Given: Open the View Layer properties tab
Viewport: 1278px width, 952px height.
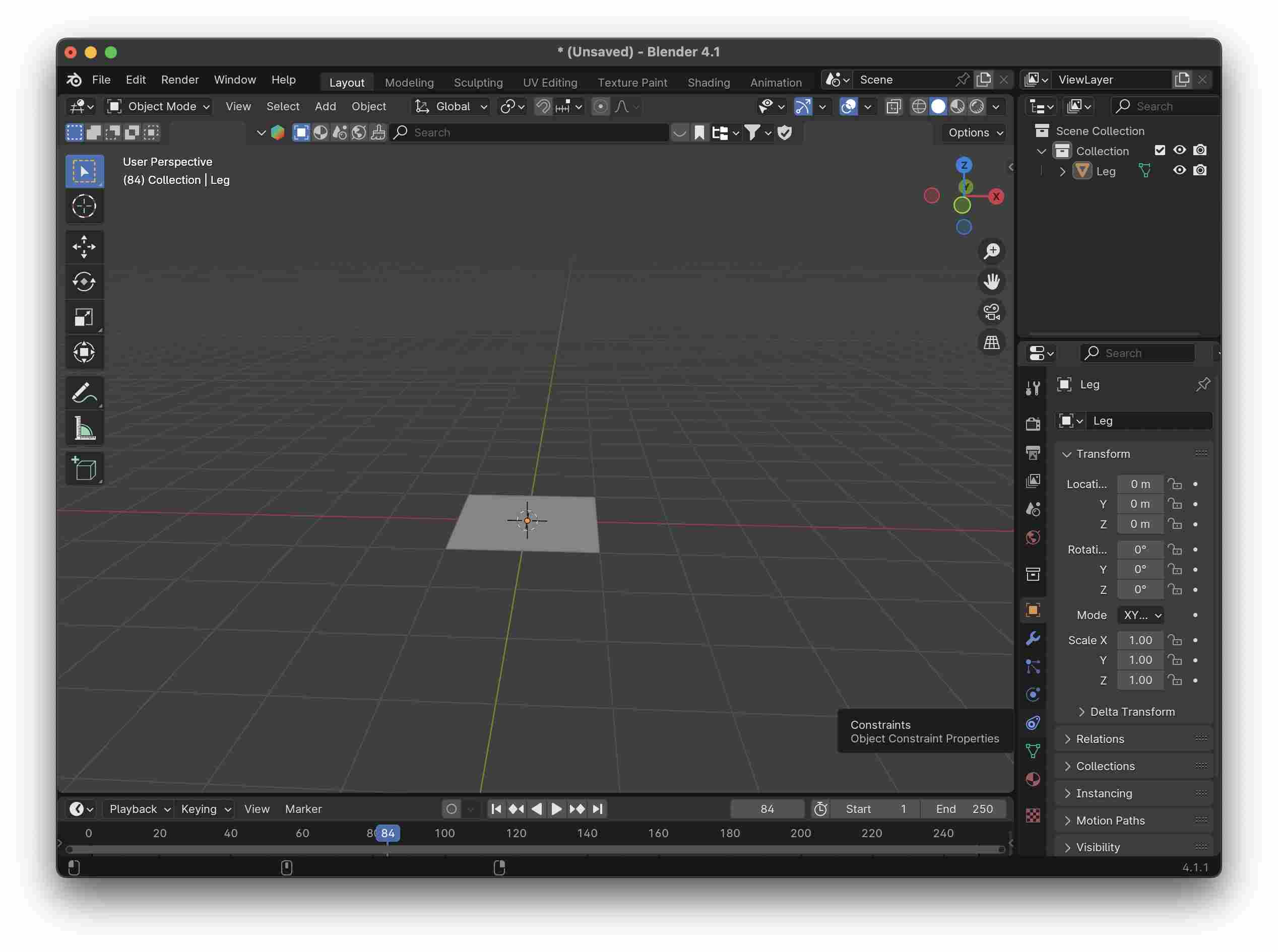Looking at the screenshot, I should pyautogui.click(x=1033, y=481).
